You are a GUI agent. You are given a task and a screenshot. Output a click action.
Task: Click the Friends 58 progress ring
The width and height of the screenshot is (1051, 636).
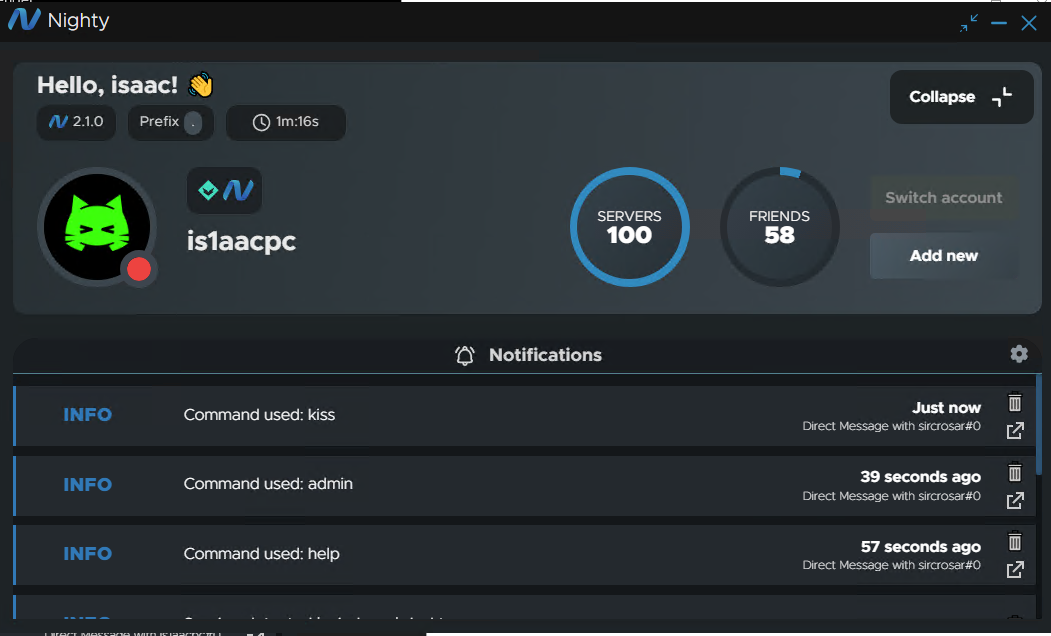tap(779, 227)
